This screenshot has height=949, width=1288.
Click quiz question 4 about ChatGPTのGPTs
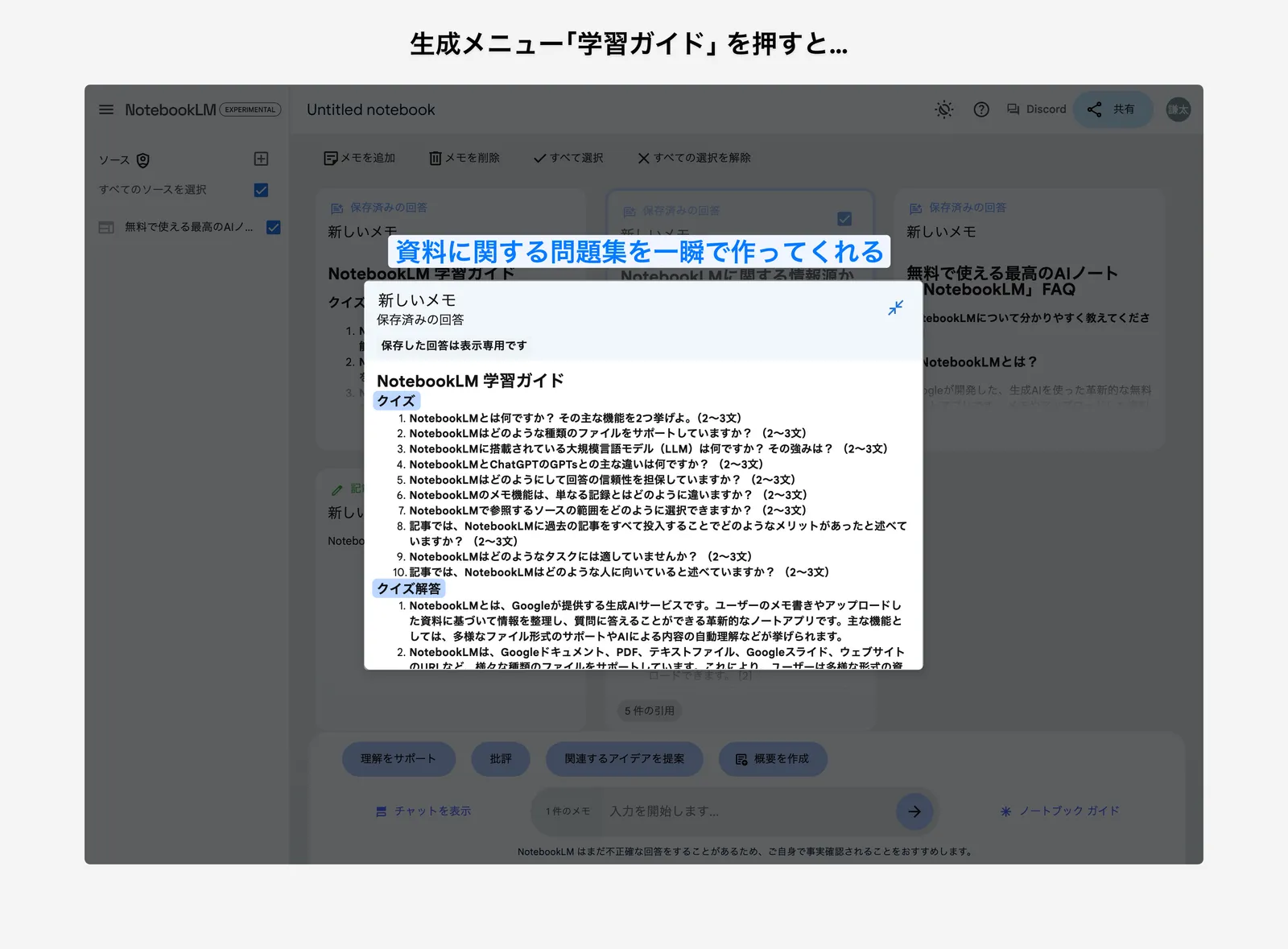click(x=586, y=464)
